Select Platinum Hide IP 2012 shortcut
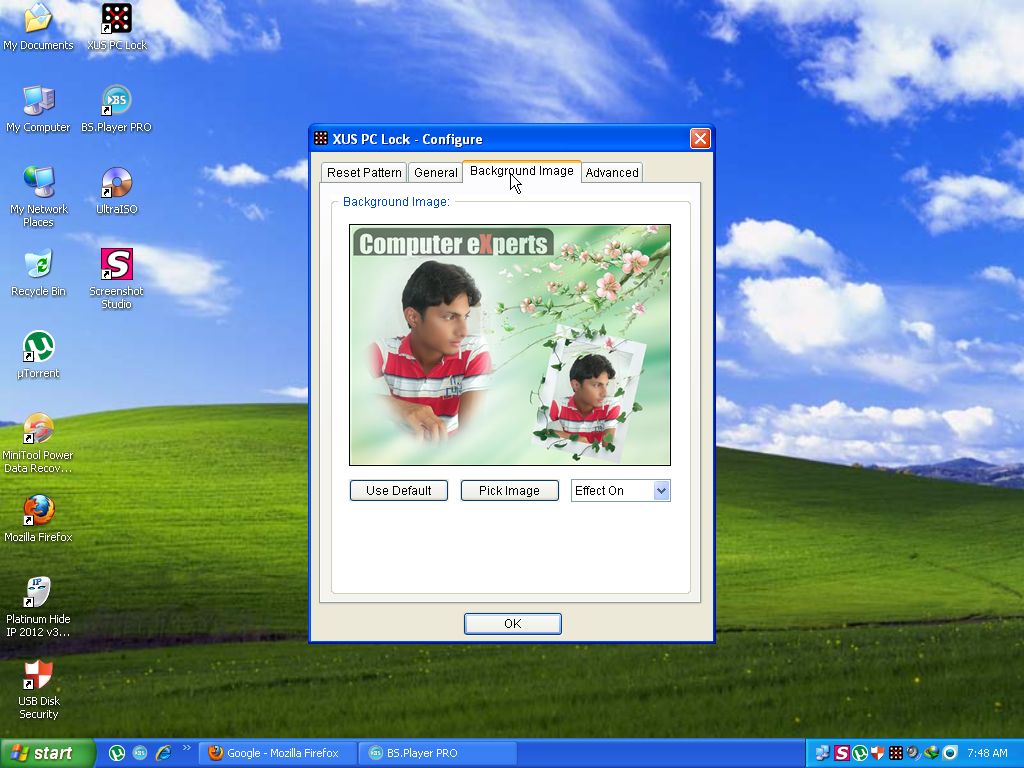 (38, 607)
